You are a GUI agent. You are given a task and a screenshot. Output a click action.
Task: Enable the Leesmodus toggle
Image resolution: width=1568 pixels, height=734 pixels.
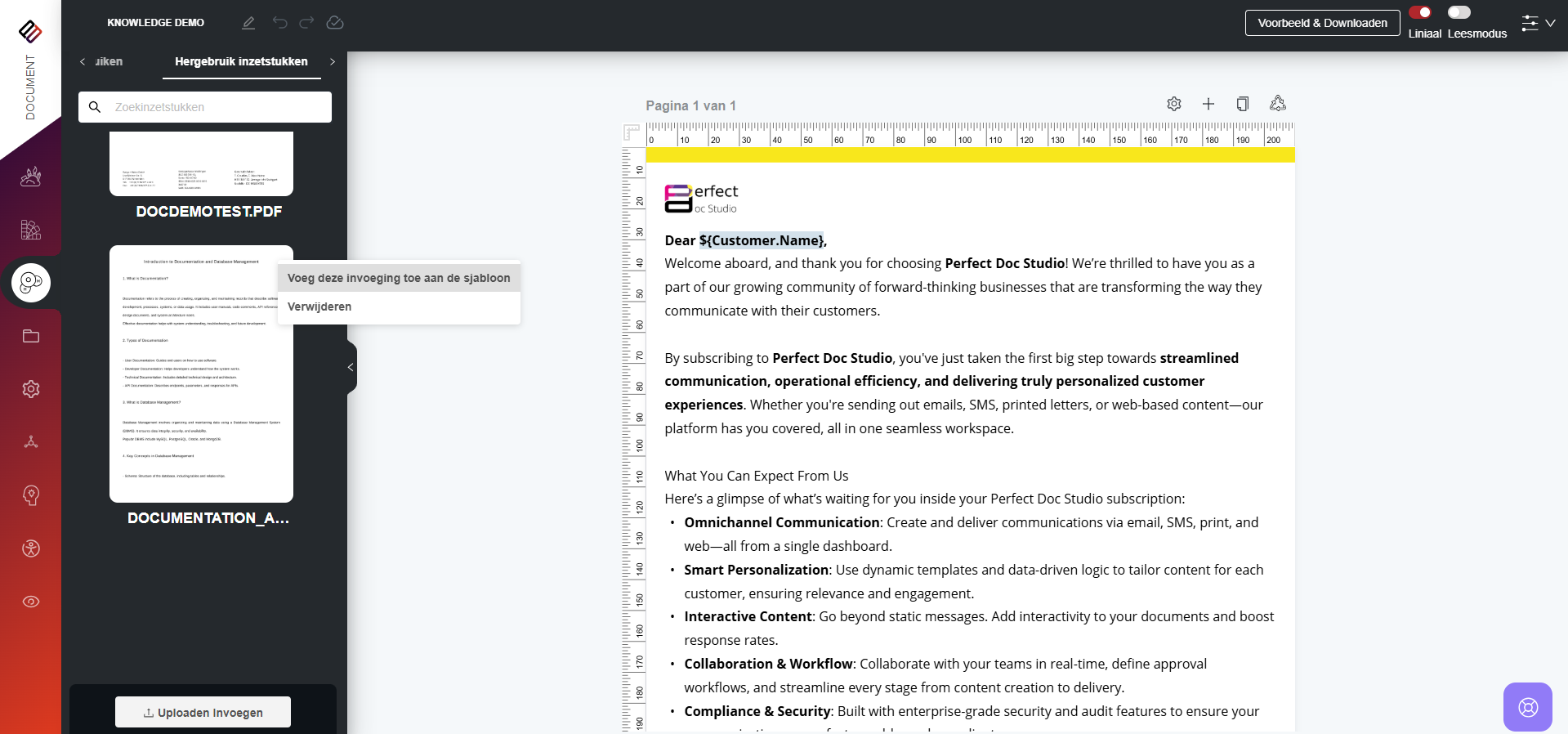click(x=1459, y=12)
